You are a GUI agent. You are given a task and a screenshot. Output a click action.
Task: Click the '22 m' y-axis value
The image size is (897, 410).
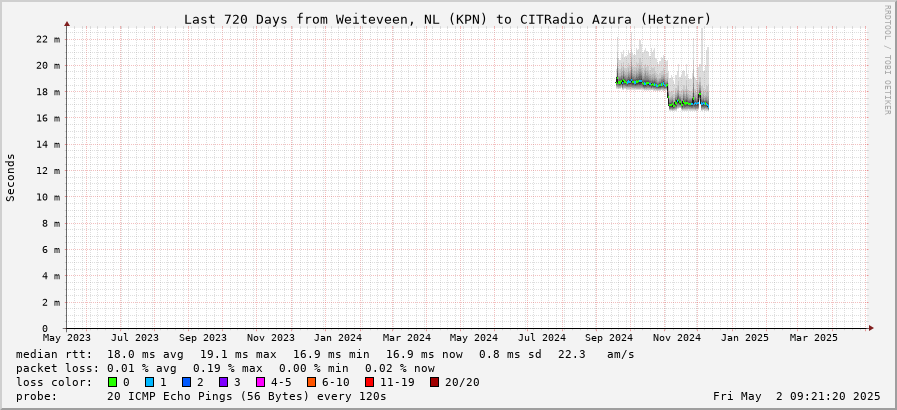tap(48, 39)
